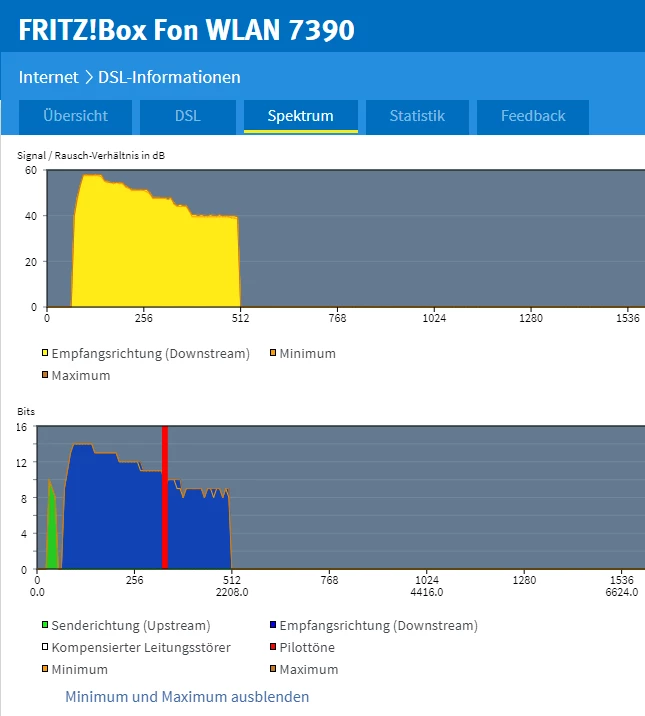Click blue Empfangsrichtung legend swatch under Bits chart
This screenshot has height=716, width=645.
pos(273,624)
